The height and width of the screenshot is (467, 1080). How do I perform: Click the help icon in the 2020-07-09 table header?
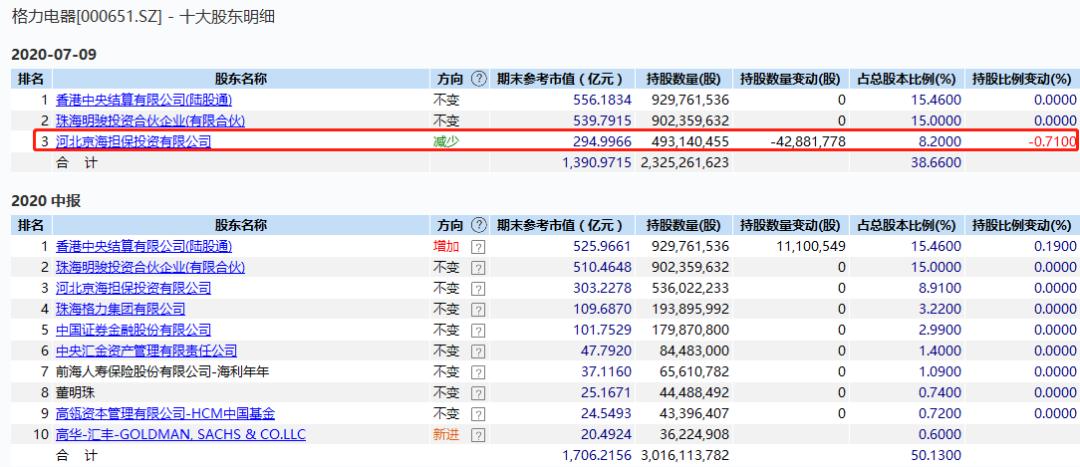(479, 79)
